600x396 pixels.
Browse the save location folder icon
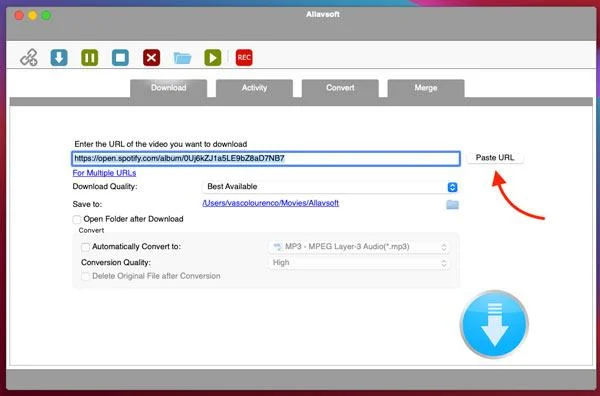pyautogui.click(x=452, y=204)
